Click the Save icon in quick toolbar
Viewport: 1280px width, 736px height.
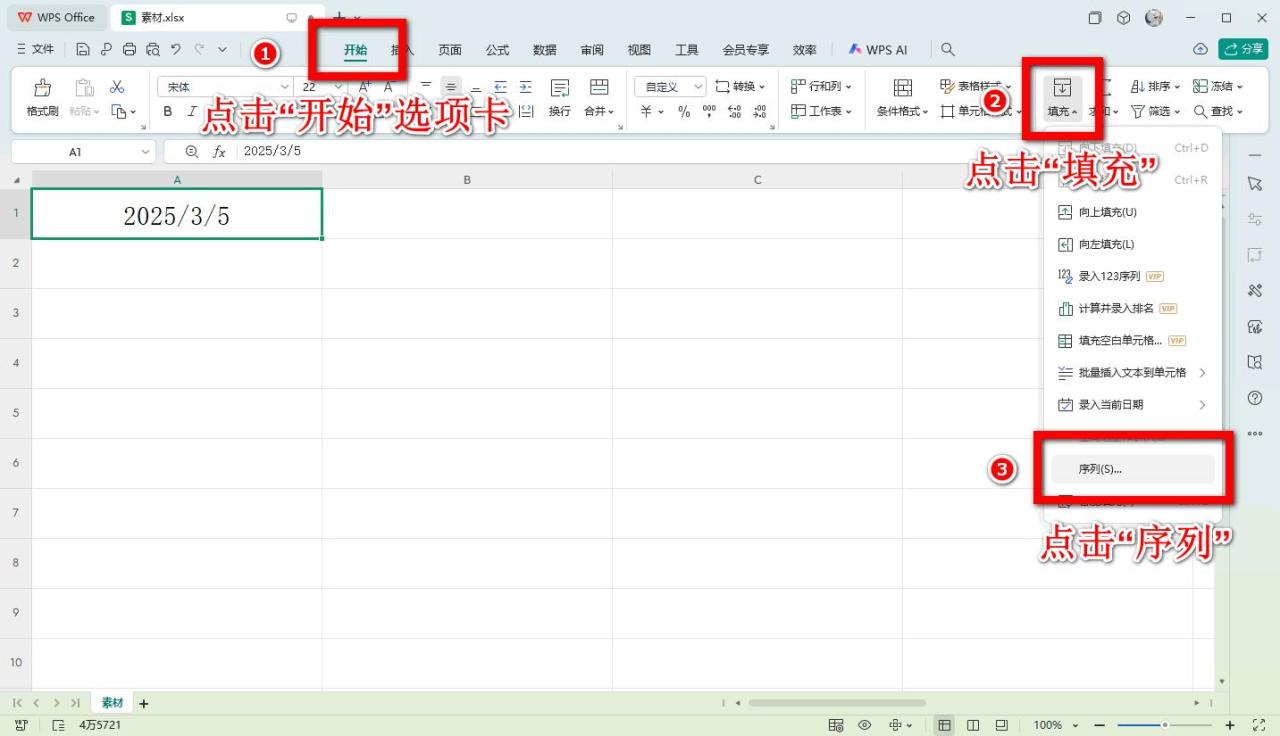click(x=83, y=49)
